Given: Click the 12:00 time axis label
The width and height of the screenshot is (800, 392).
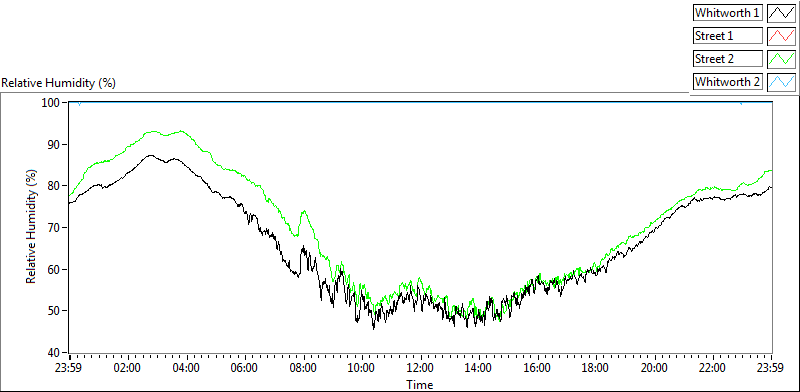Looking at the screenshot, I should [x=421, y=368].
